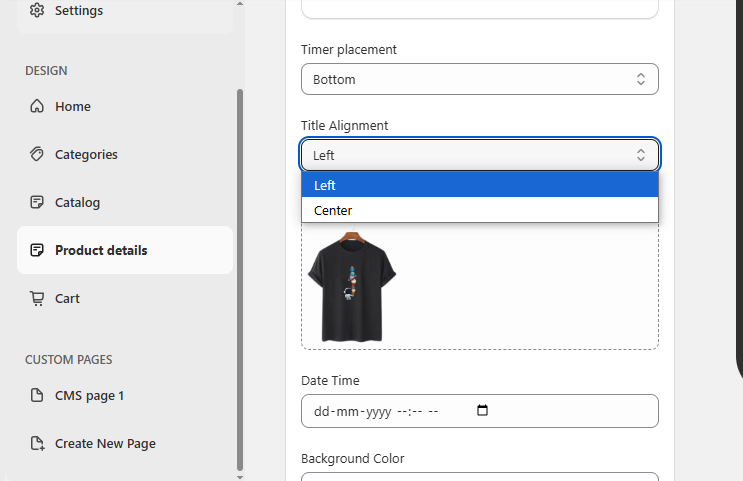This screenshot has width=743, height=481.
Task: Click the Create New Page icon
Action: [37, 444]
